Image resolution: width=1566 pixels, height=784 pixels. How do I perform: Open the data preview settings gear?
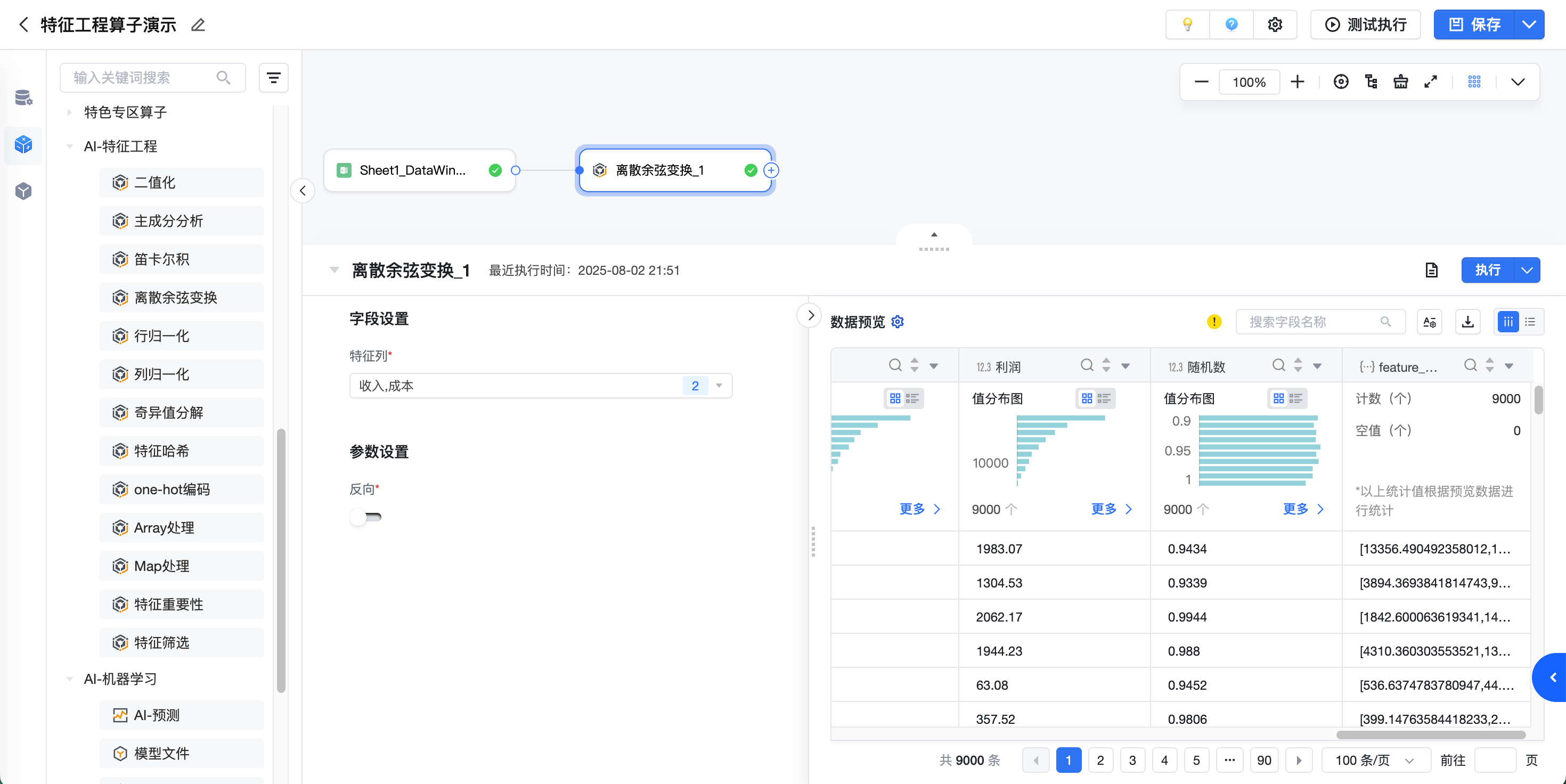(x=898, y=322)
